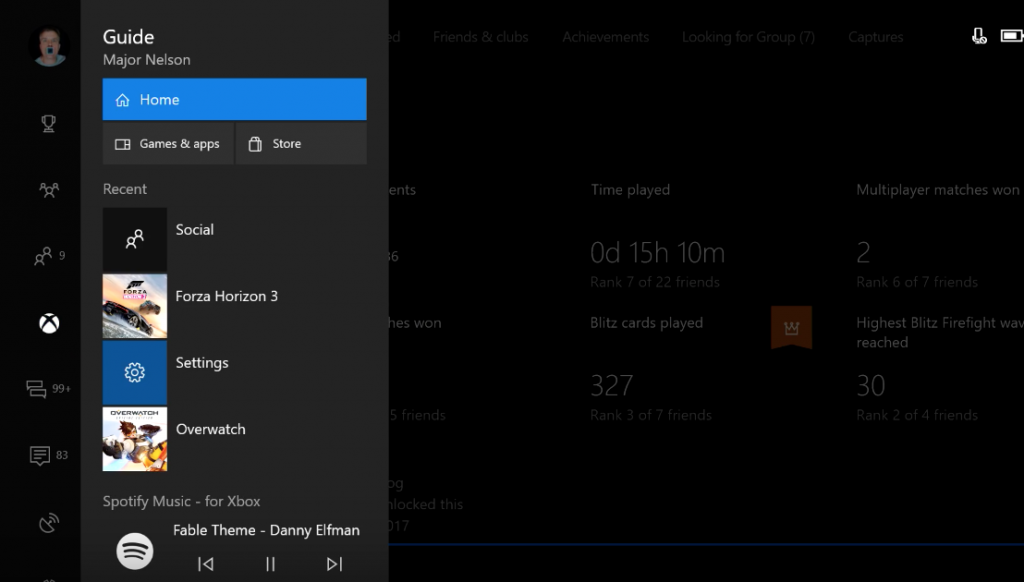Select the Xbox logo icon in sidebar

point(49,323)
